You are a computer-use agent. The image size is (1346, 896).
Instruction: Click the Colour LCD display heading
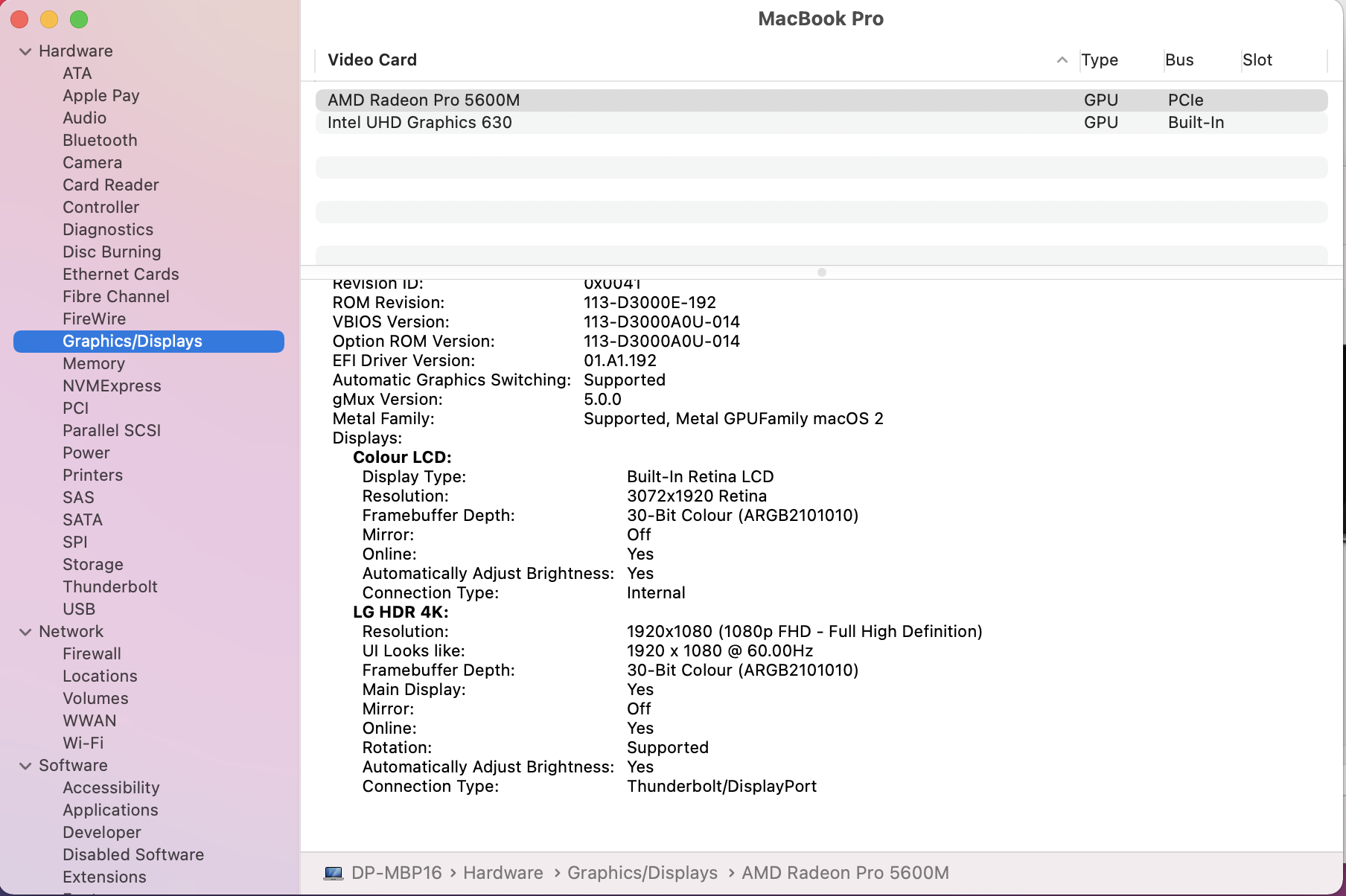click(402, 458)
